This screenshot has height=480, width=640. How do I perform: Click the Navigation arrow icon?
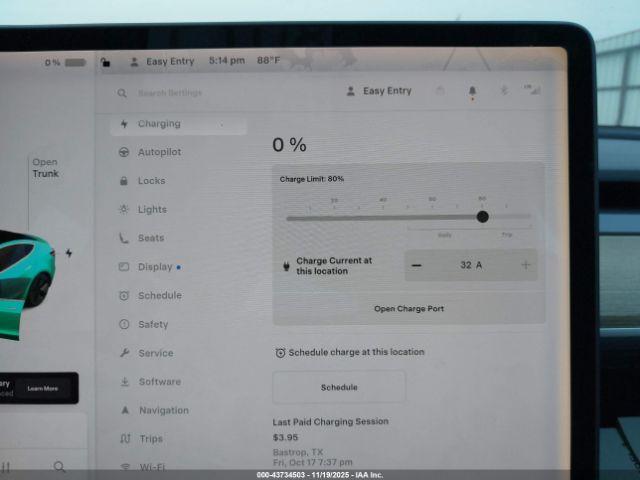[x=125, y=410]
